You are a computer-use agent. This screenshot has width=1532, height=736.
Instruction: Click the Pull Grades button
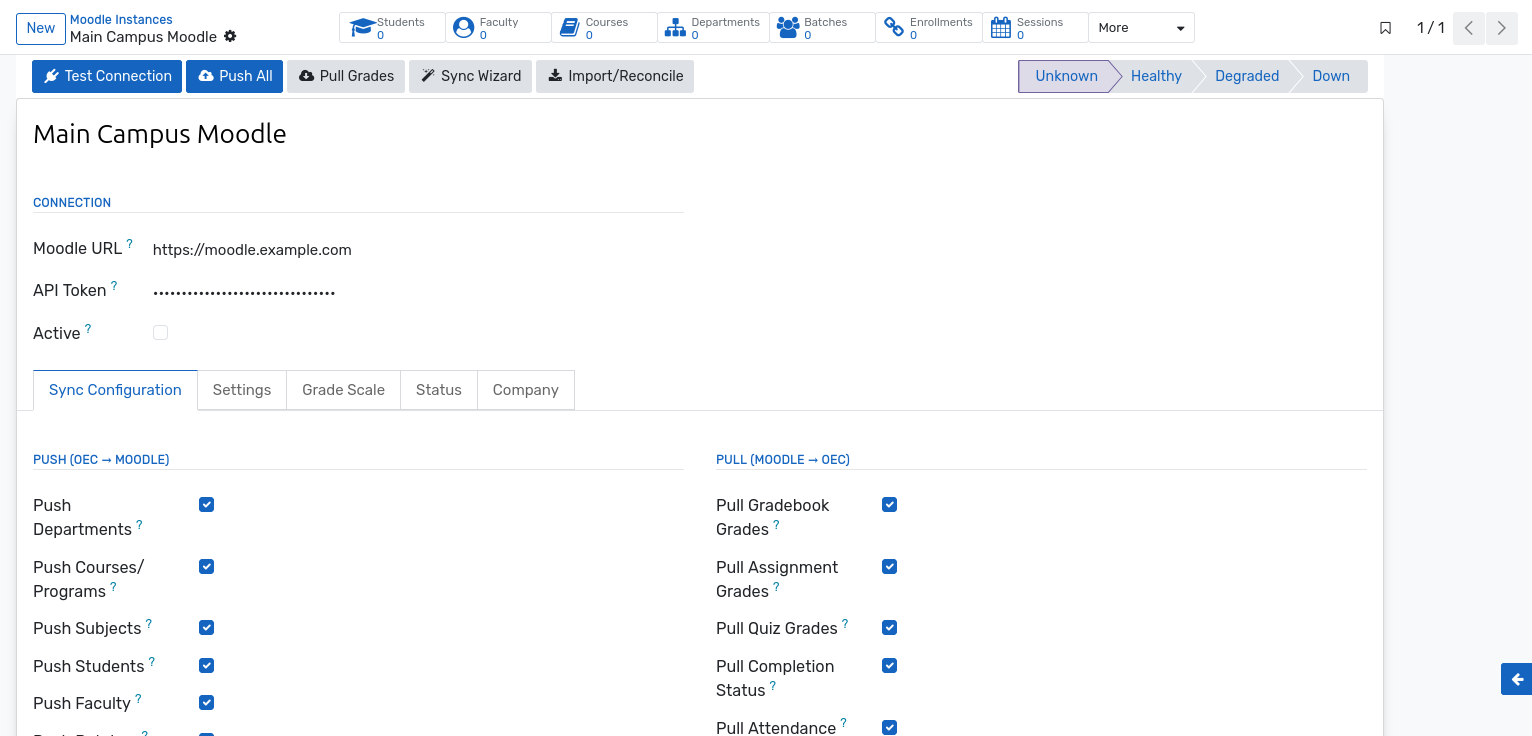coord(346,76)
